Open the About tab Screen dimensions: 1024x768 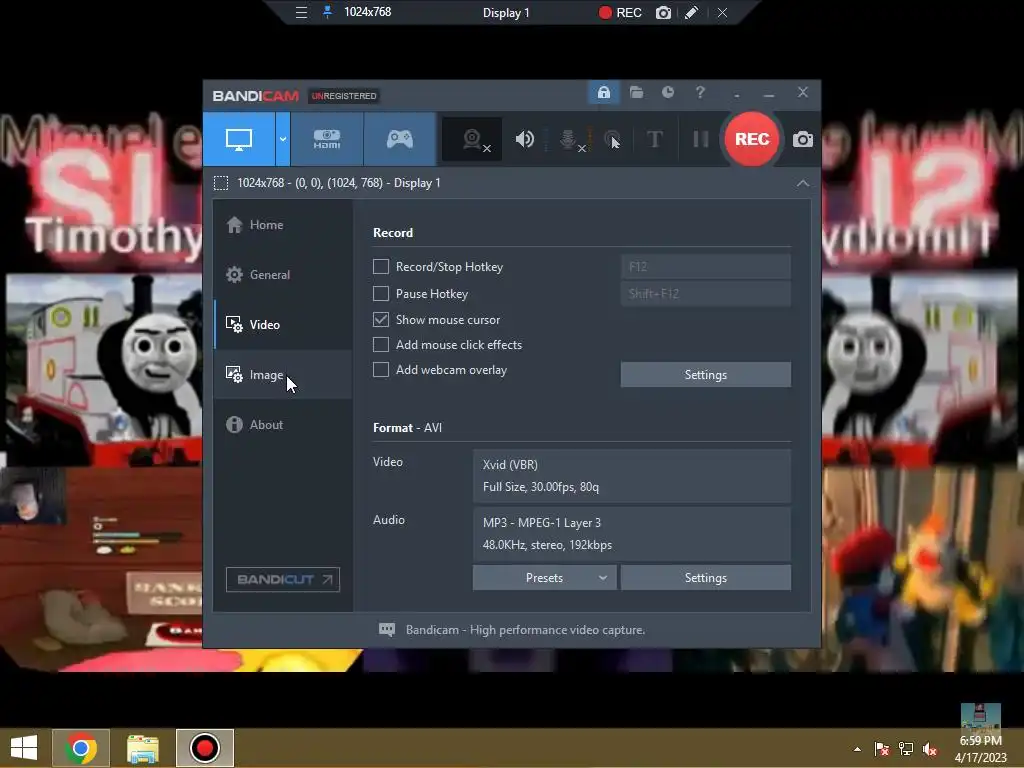click(x=283, y=424)
